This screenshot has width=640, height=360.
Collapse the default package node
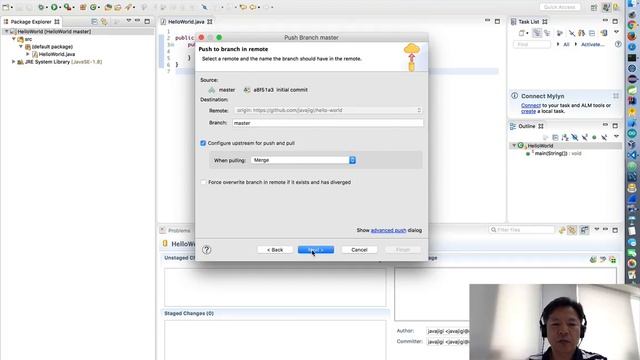21,47
